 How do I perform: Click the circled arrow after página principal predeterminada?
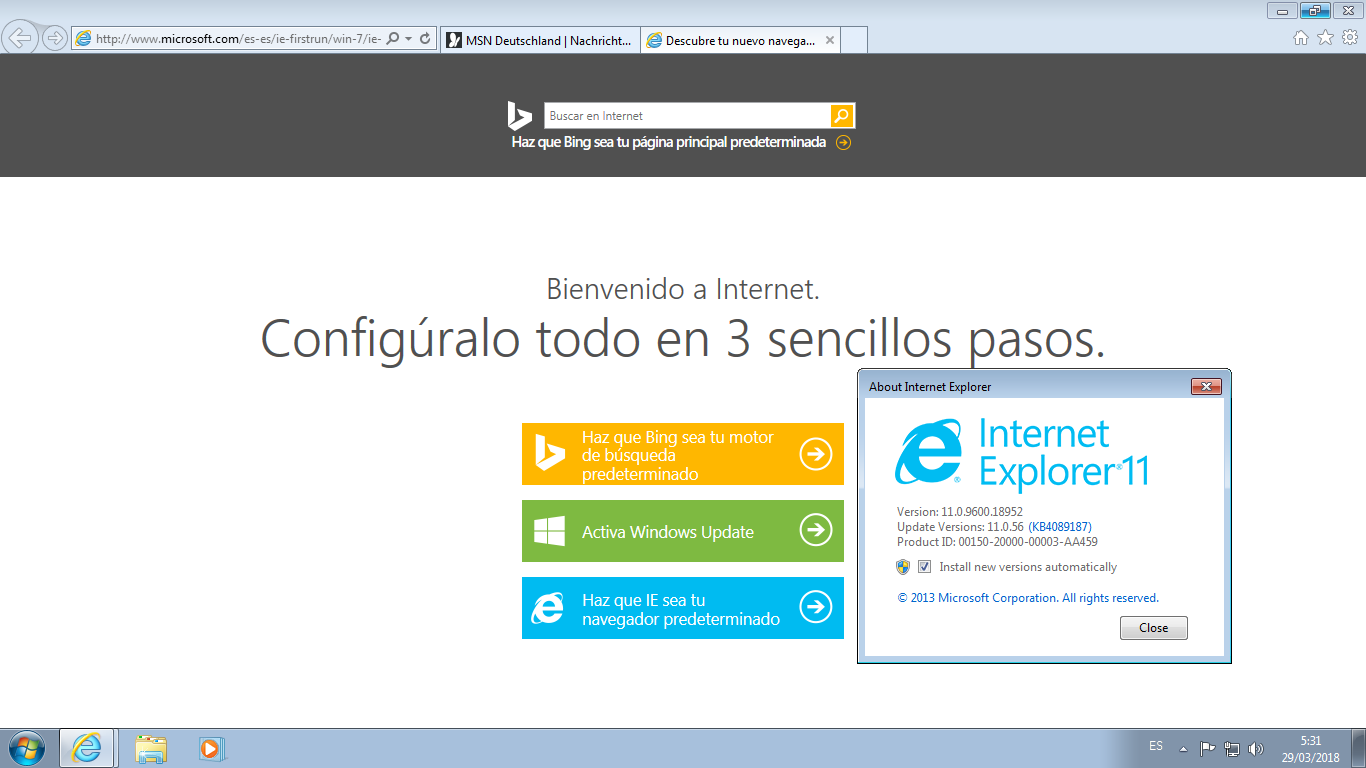click(843, 142)
